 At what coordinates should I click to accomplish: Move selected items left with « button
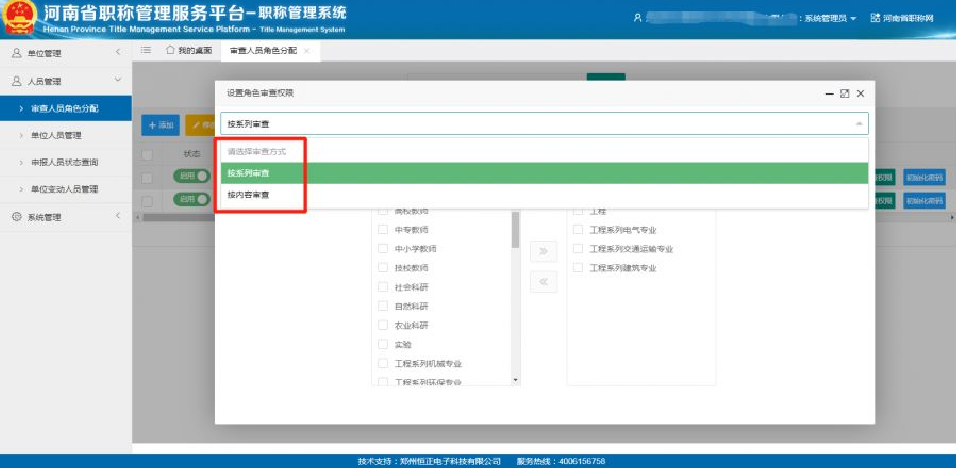click(544, 282)
